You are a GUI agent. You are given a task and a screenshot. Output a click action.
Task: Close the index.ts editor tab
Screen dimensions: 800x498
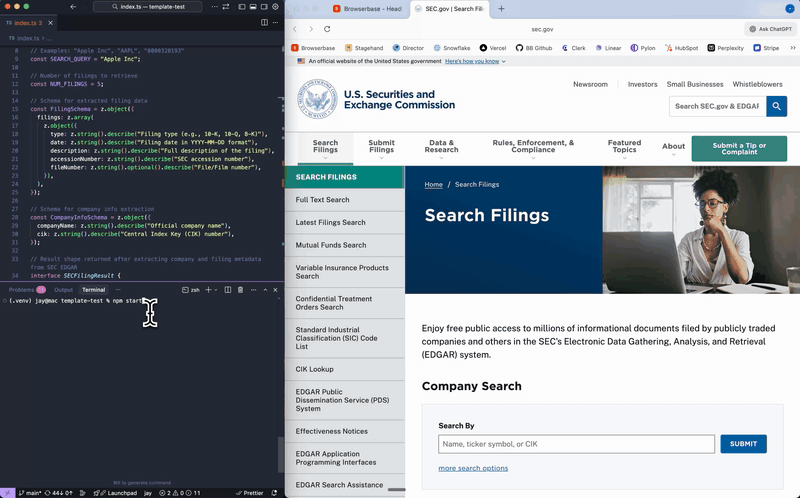click(x=51, y=23)
